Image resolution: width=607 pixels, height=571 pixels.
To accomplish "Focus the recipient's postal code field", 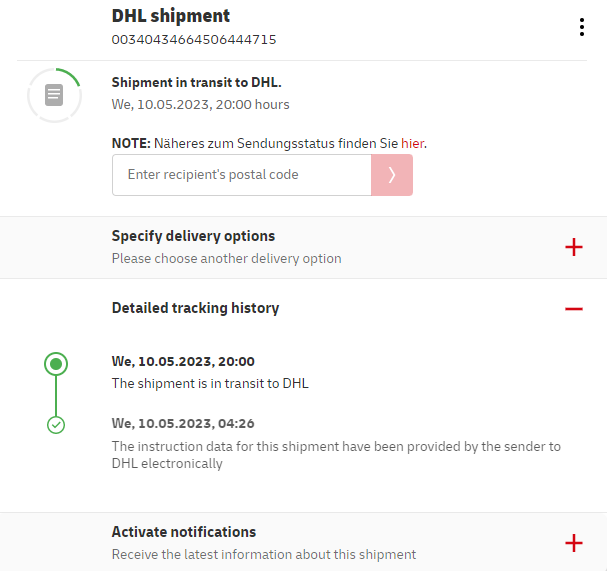I will pos(241,175).
